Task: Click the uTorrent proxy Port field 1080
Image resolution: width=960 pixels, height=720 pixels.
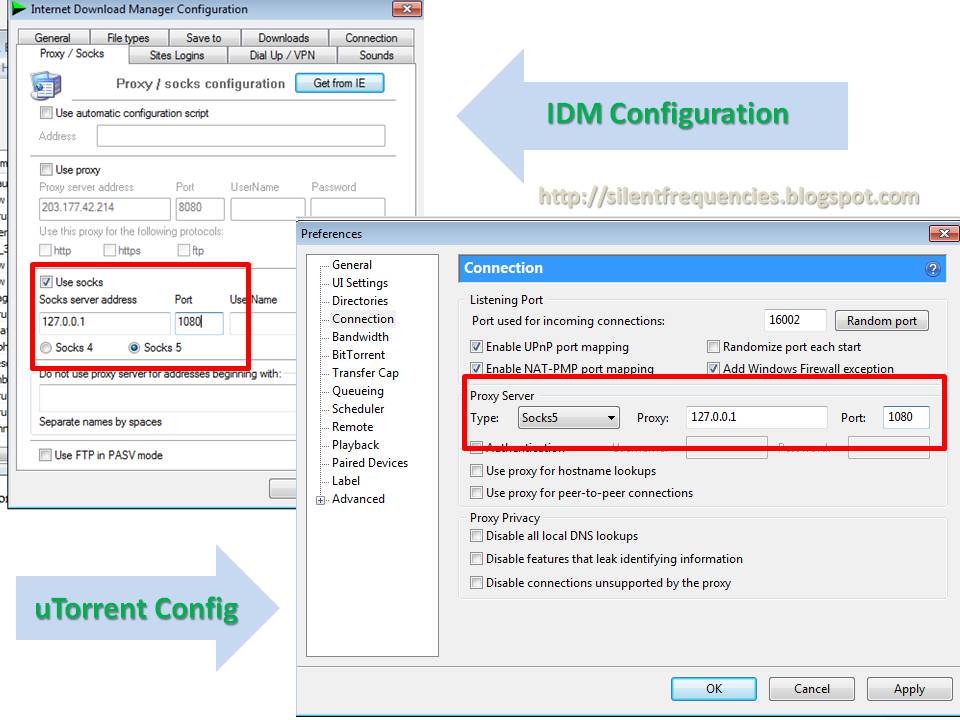Action: click(906, 418)
